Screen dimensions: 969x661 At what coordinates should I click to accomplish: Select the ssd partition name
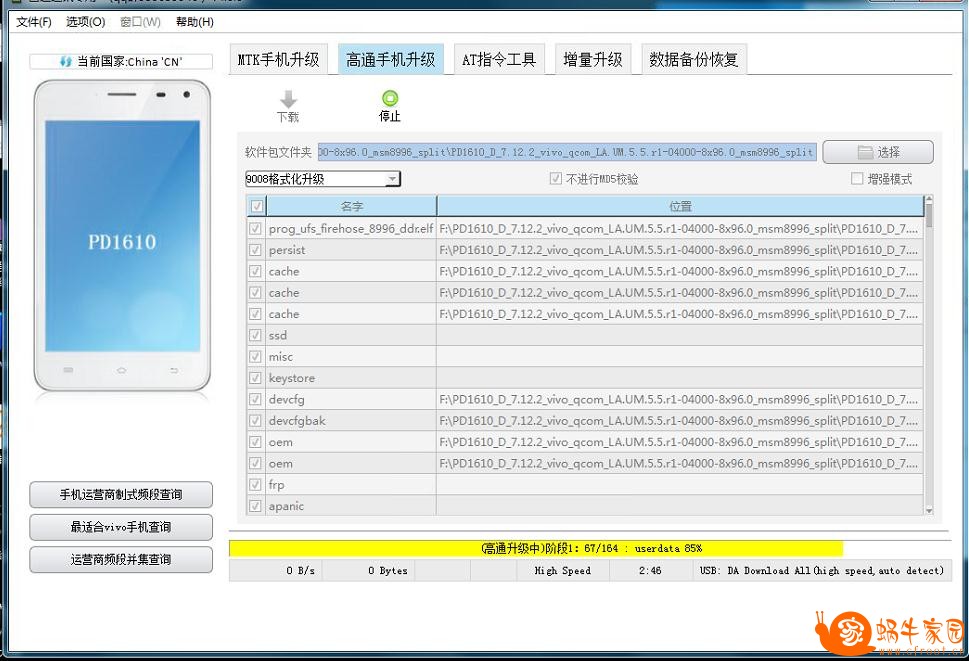(277, 335)
